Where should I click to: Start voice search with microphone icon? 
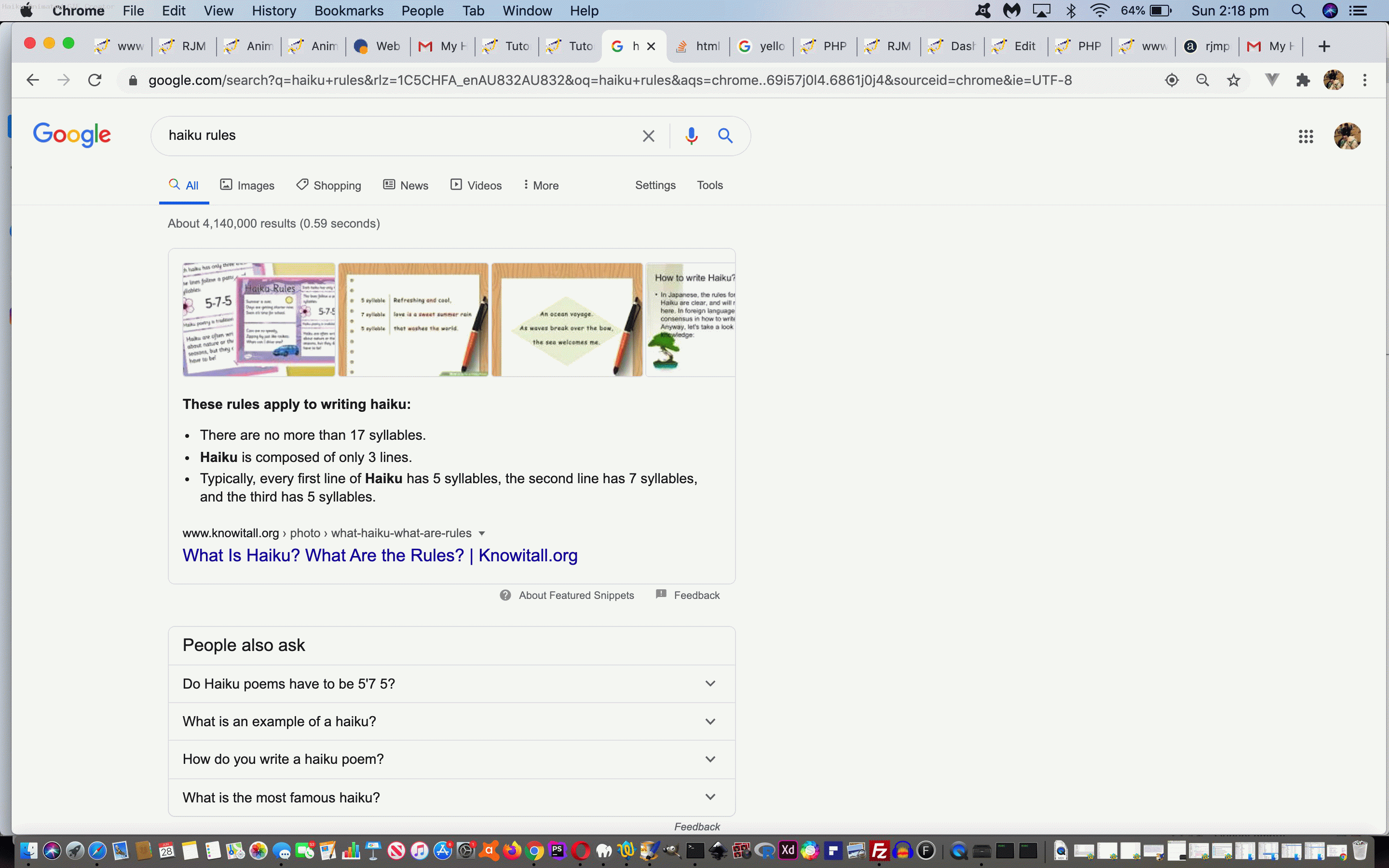point(692,136)
